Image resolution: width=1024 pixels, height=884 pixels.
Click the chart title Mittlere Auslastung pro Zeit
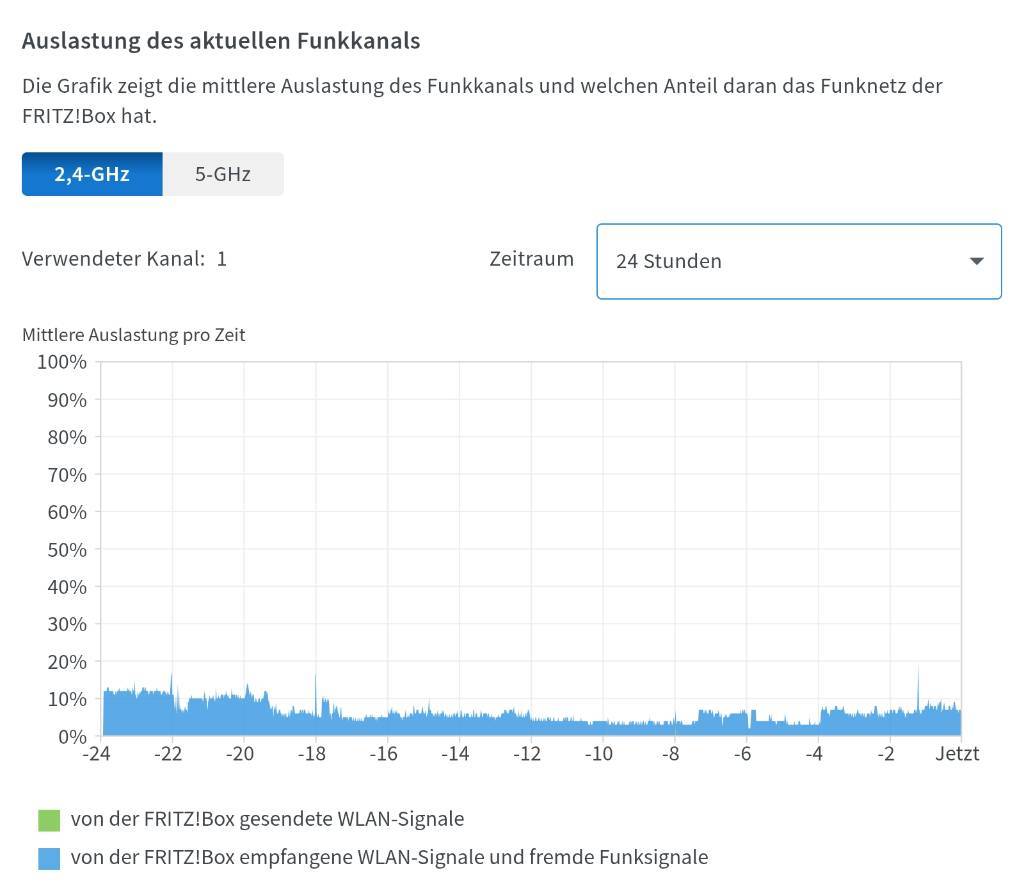(133, 335)
